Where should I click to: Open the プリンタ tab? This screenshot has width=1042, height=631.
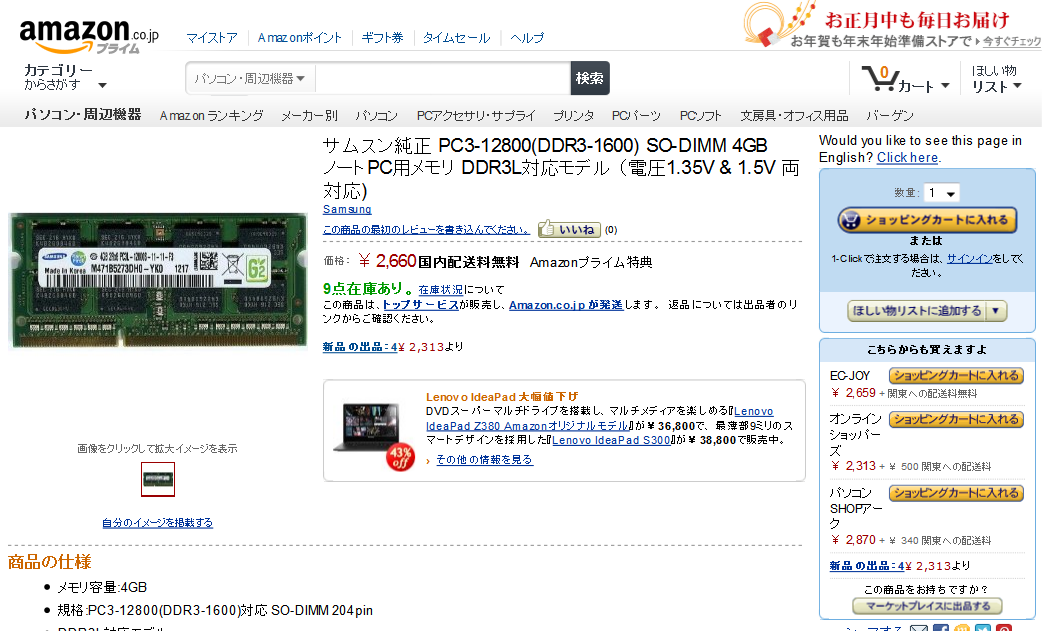click(573, 116)
